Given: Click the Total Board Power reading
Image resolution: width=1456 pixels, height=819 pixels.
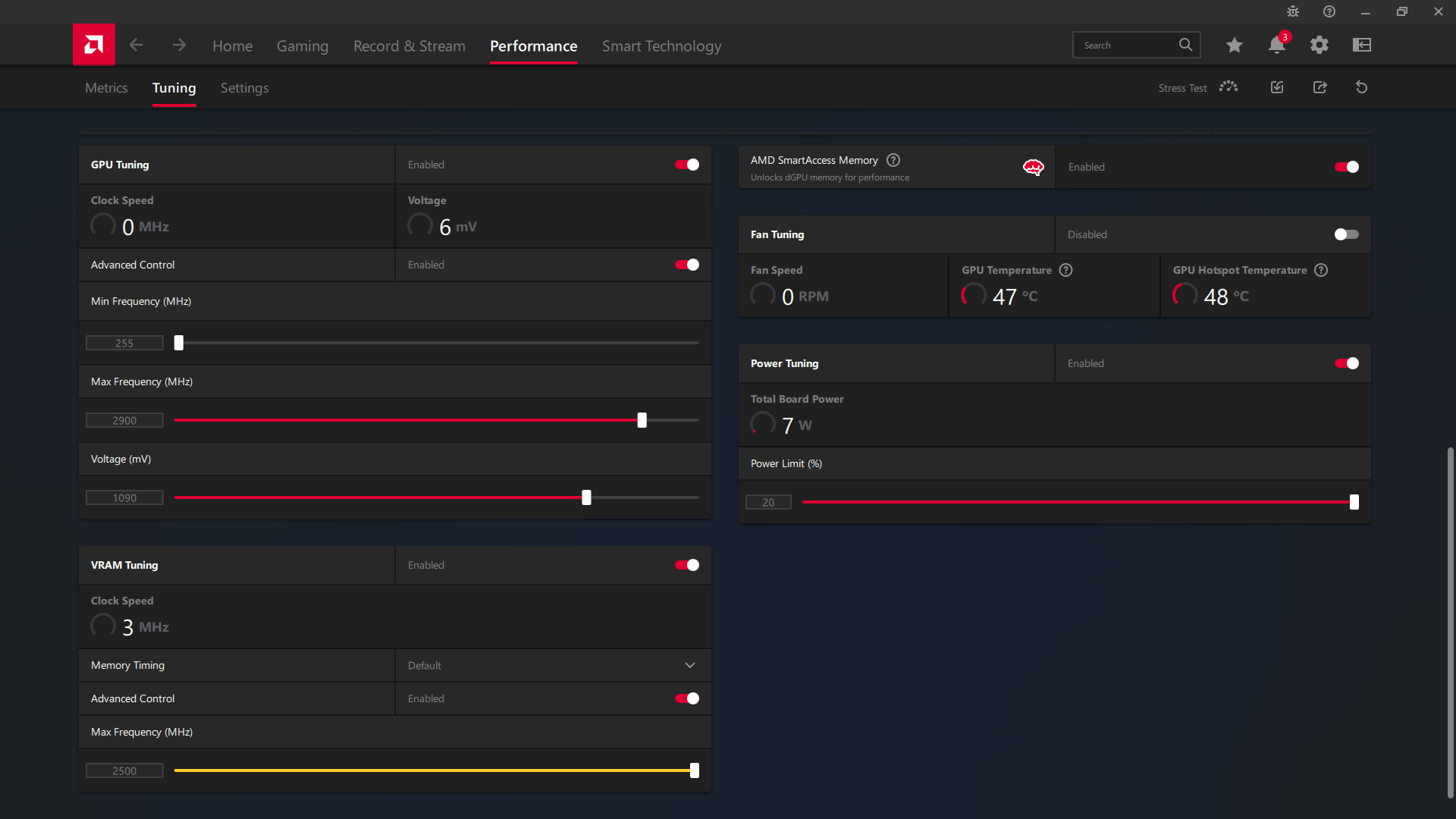Looking at the screenshot, I should (x=781, y=424).
